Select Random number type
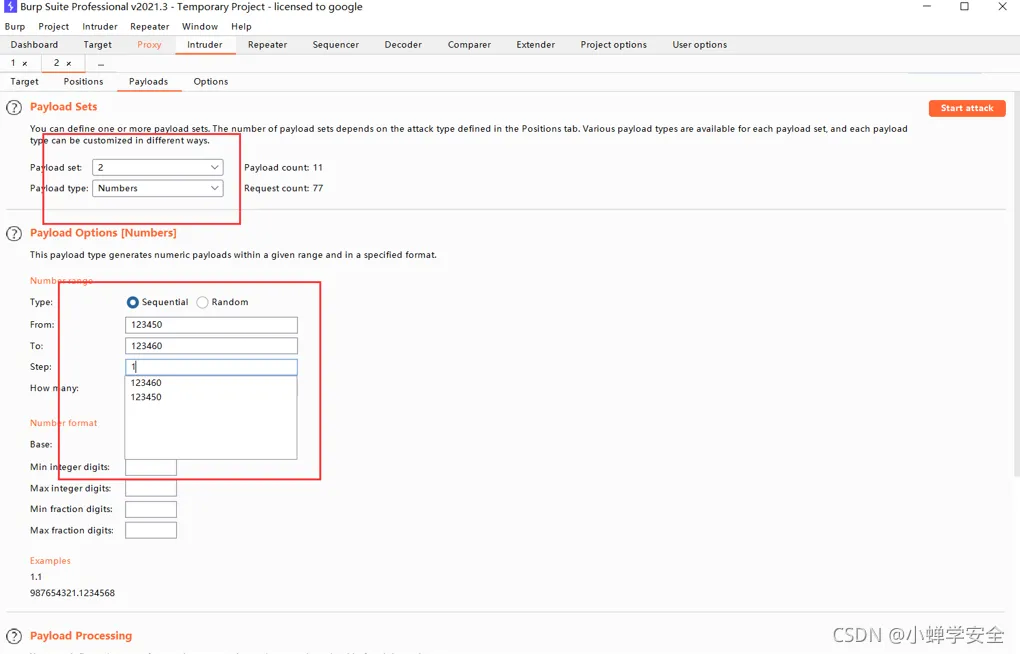The width and height of the screenshot is (1020, 654). pyautogui.click(x=202, y=302)
